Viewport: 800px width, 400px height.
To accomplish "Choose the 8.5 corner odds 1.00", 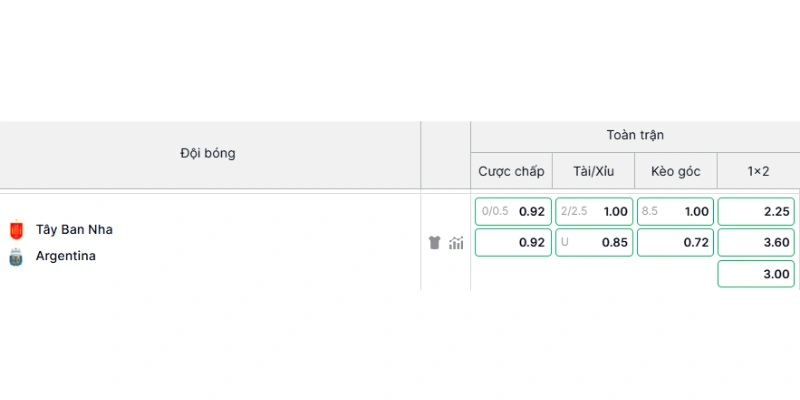I will [x=676, y=211].
